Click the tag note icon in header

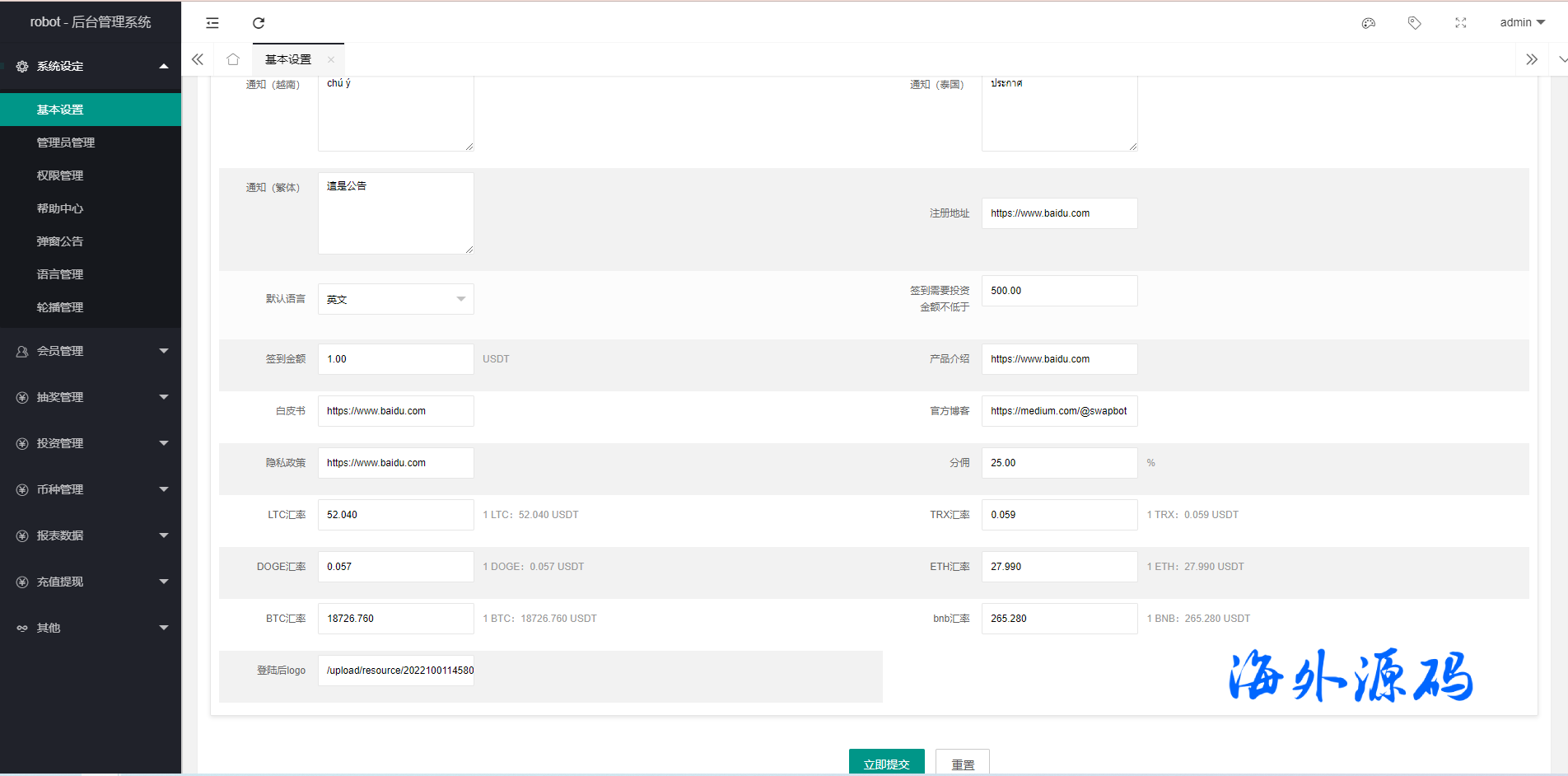(1414, 23)
